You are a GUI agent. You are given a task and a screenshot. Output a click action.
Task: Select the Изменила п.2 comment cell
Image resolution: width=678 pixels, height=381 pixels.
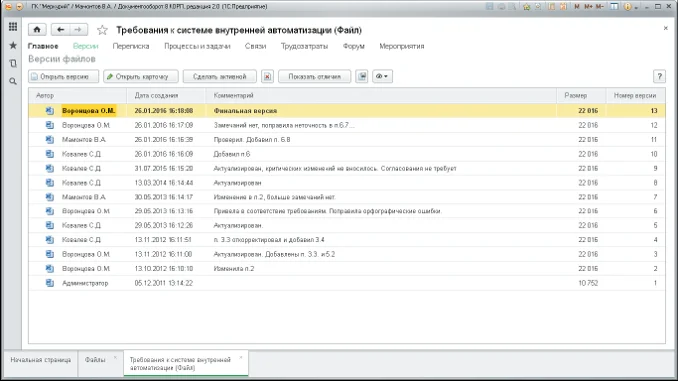click(x=234, y=269)
